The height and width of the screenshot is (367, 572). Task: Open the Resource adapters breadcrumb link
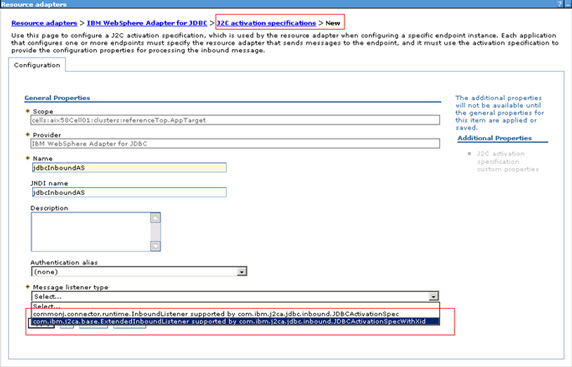click(x=44, y=23)
